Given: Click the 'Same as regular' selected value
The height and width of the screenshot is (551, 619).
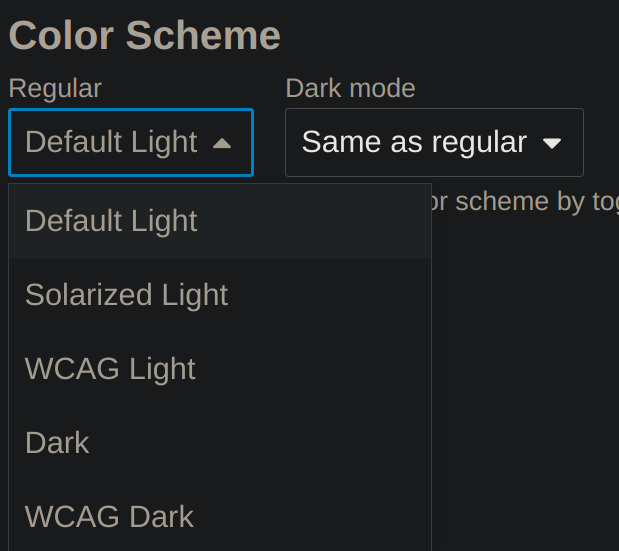Looking at the screenshot, I should coord(414,143).
